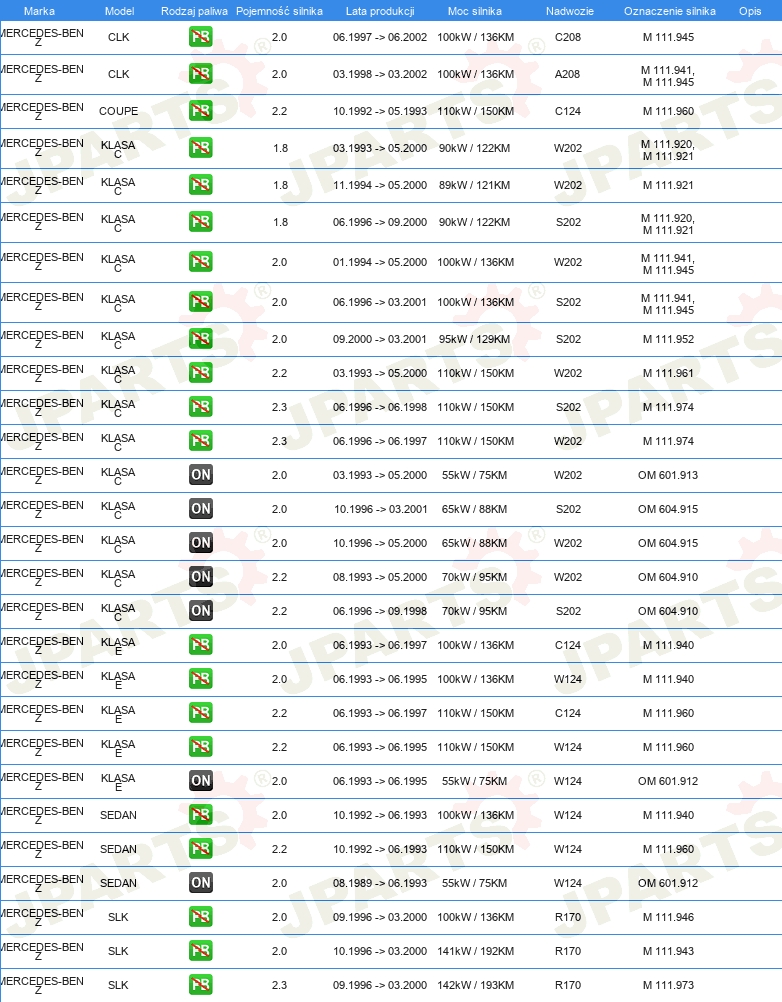The image size is (782, 1002).
Task: Select power value 141kW / 192KM
Action: click(475, 951)
